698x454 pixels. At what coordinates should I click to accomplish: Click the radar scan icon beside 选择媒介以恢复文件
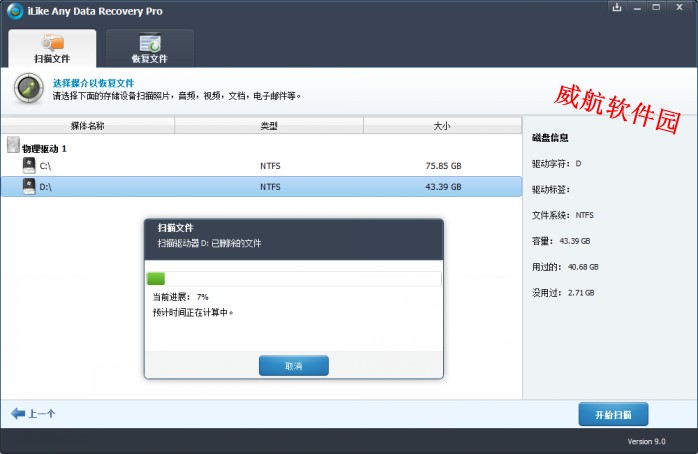[29, 89]
